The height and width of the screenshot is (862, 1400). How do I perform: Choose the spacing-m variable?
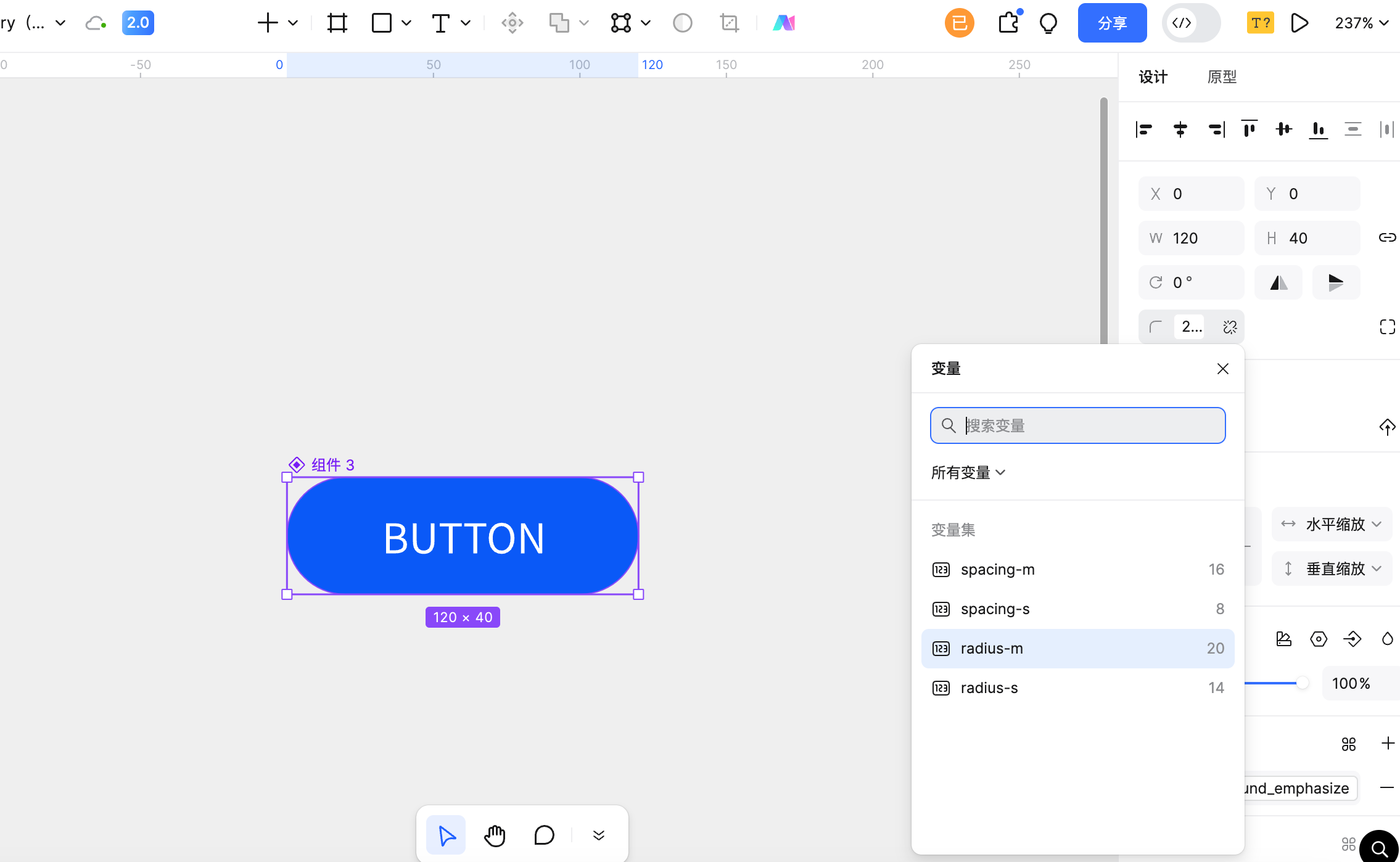[1077, 569]
